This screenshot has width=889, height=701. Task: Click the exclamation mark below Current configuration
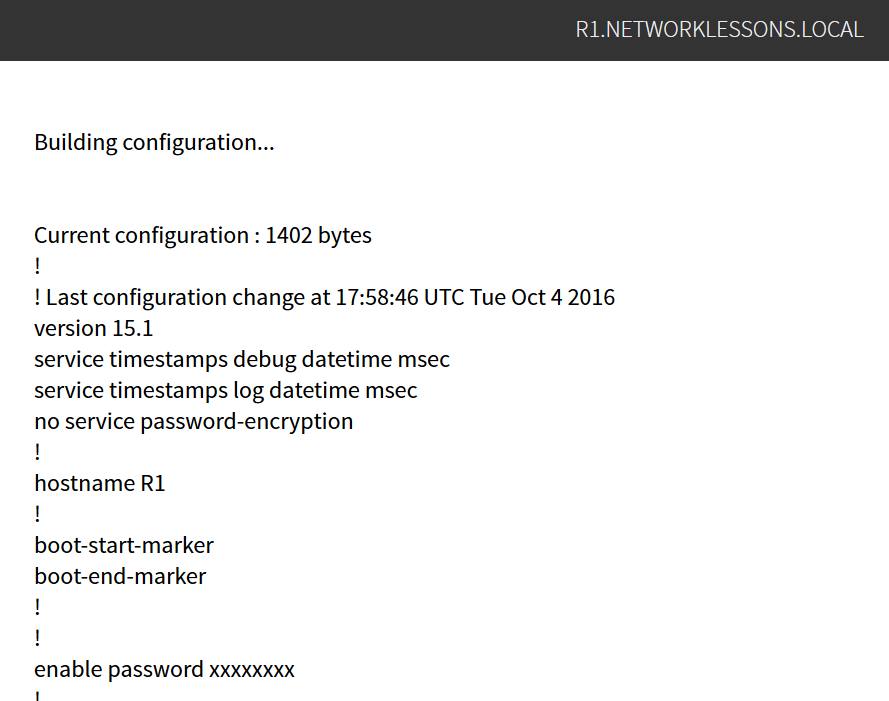[x=37, y=266]
